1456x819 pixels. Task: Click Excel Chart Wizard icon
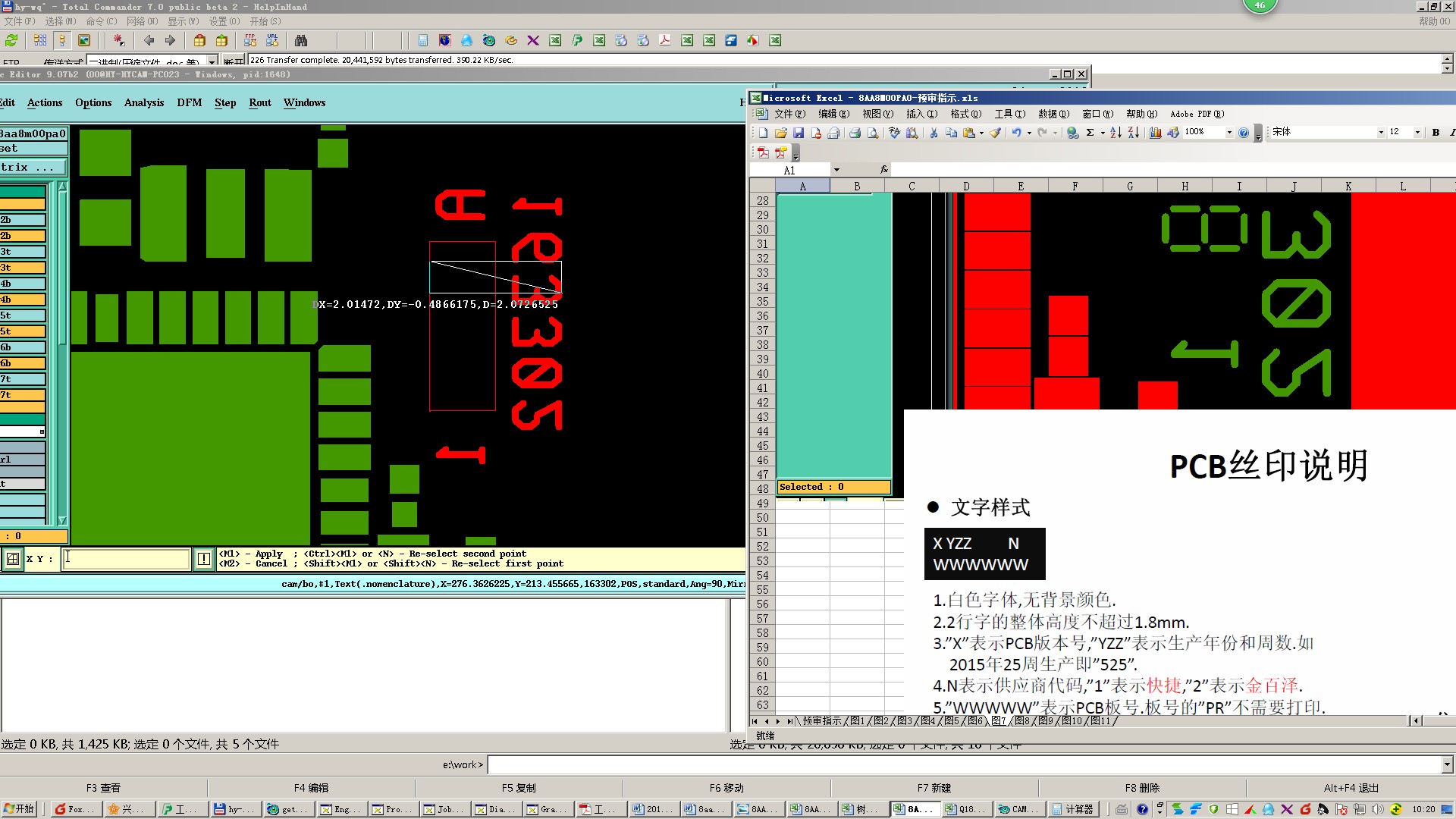pyautogui.click(x=1155, y=133)
